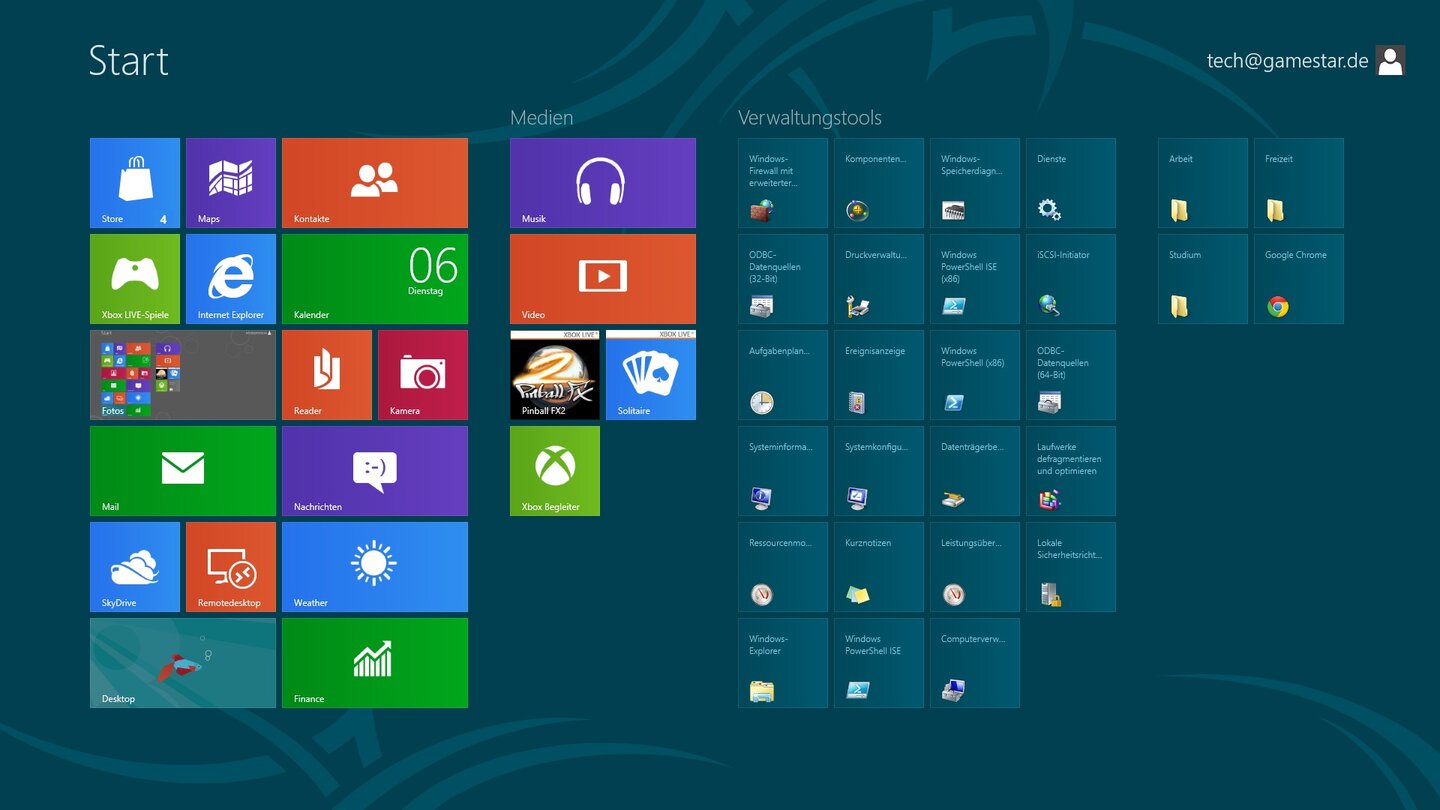Switch to the Desktop tile

(x=183, y=663)
